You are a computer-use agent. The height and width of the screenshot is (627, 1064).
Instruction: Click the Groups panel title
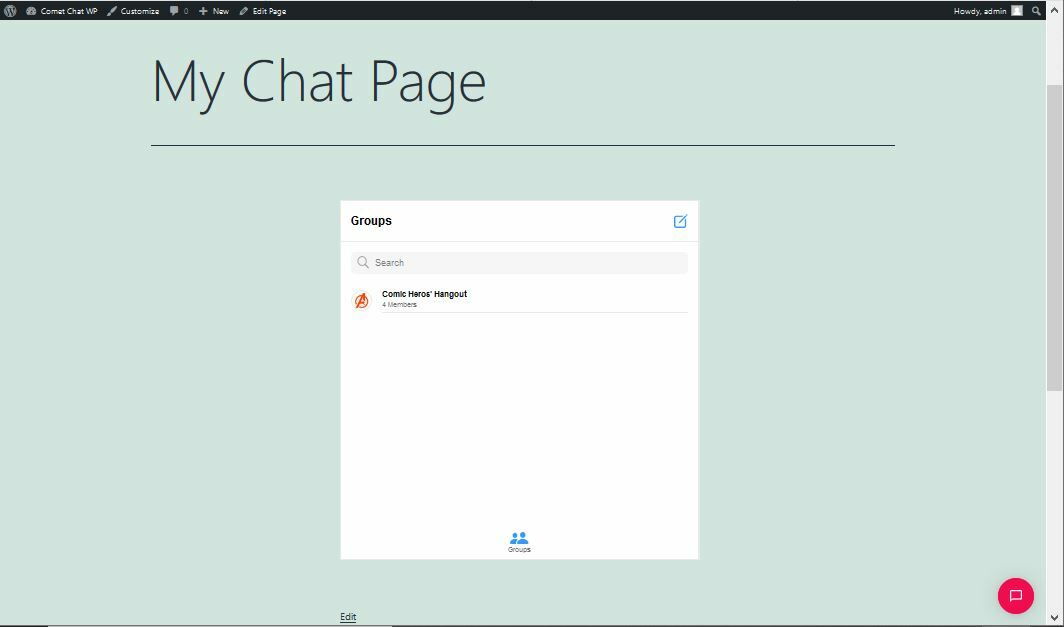click(x=371, y=221)
